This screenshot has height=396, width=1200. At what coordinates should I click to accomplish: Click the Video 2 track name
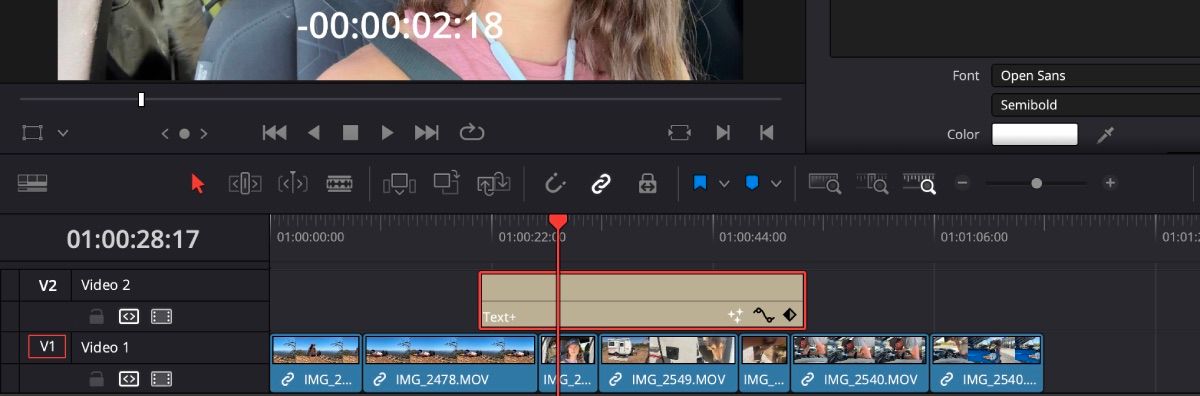[106, 285]
